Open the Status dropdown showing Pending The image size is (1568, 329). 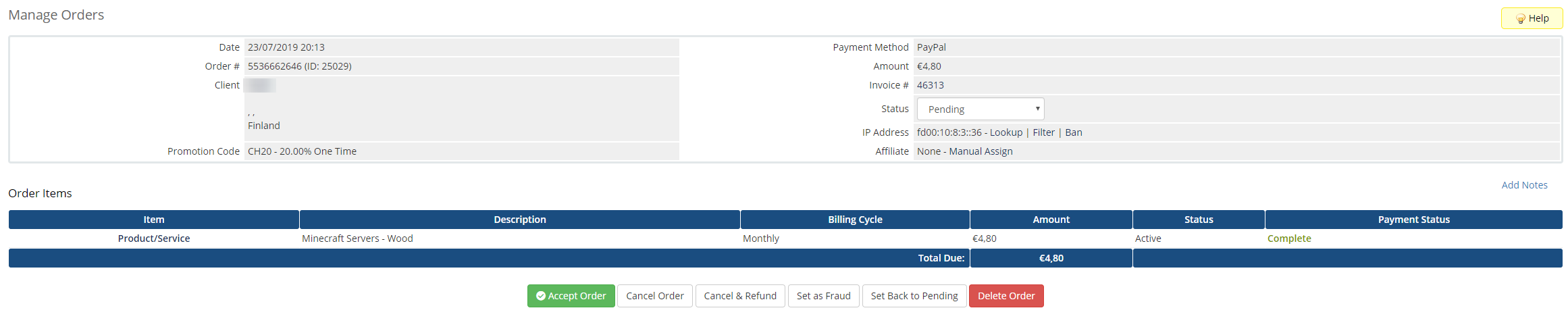(980, 109)
